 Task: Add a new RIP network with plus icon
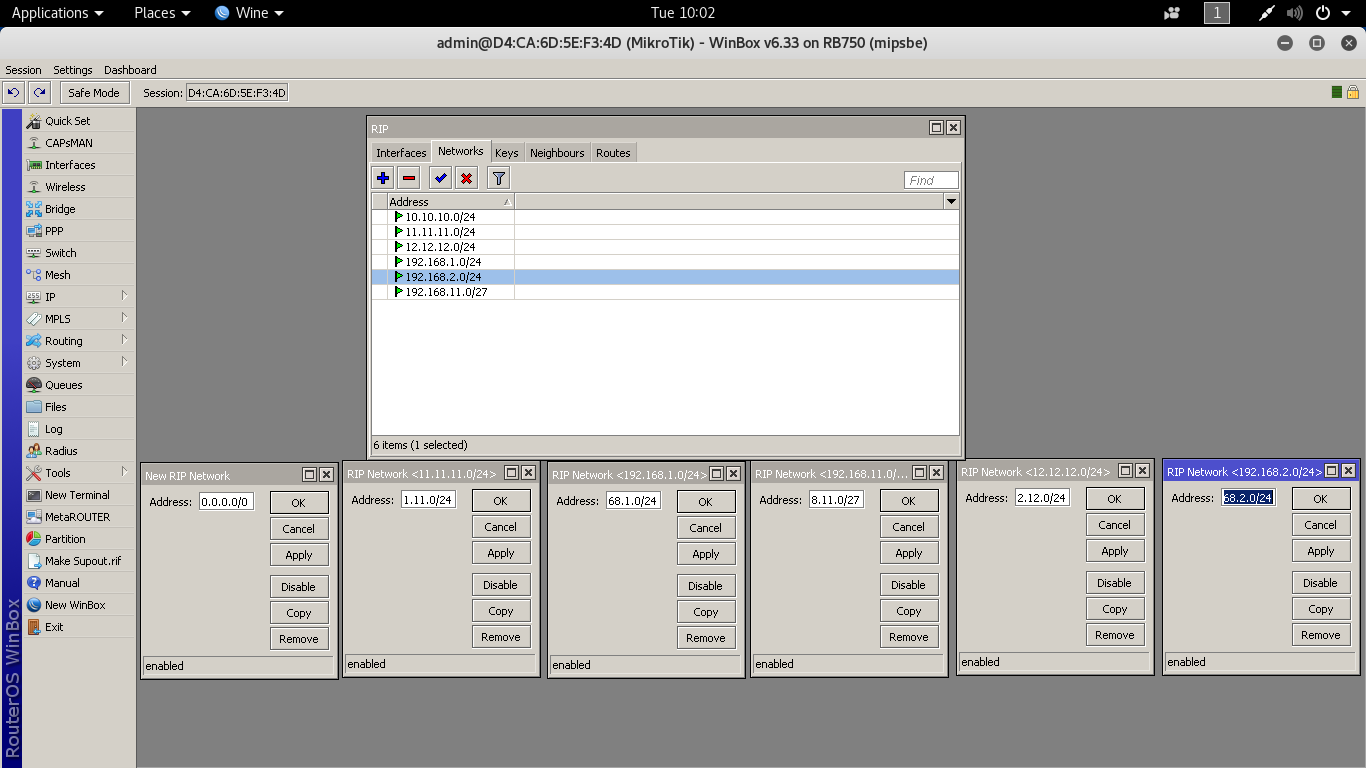click(x=383, y=177)
